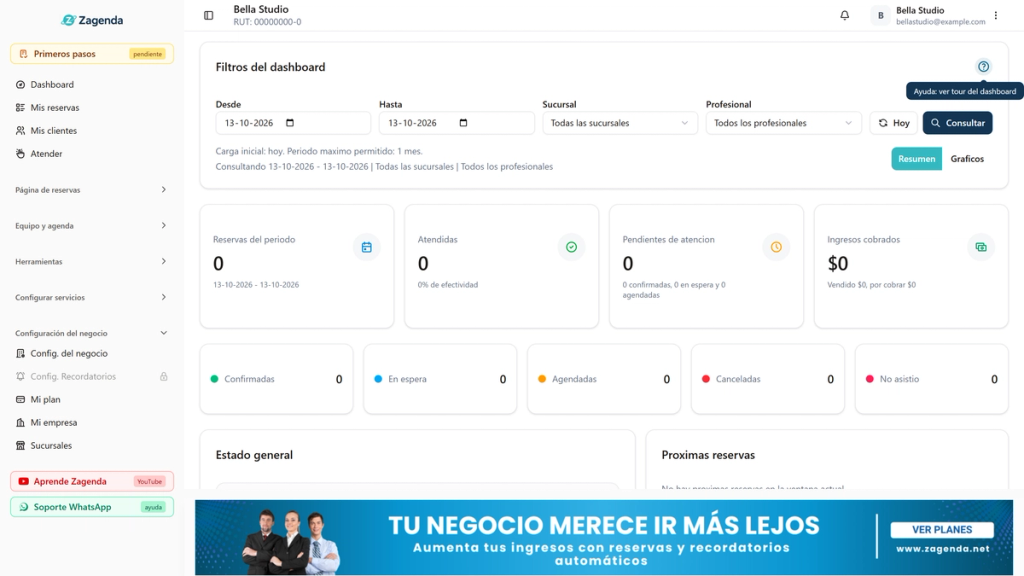
Task: Click the calendar icon in Reservas del periodo
Action: pyautogui.click(x=366, y=247)
